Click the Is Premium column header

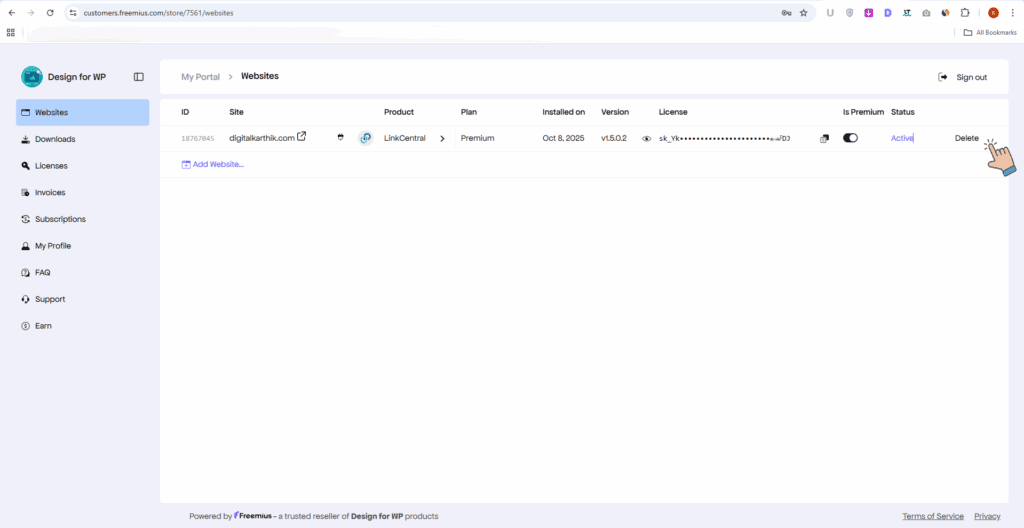[x=863, y=112]
